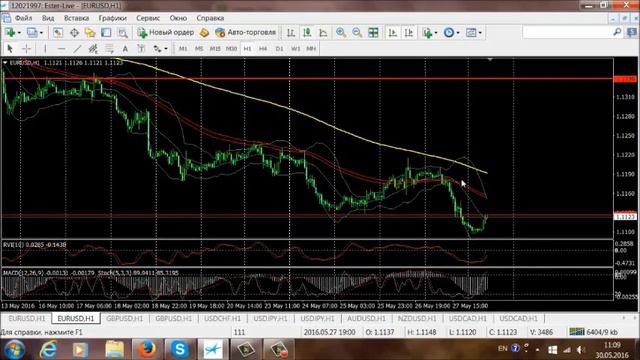Open the periods clock dropdown
This screenshot has height=360, width=640.
click(x=458, y=33)
